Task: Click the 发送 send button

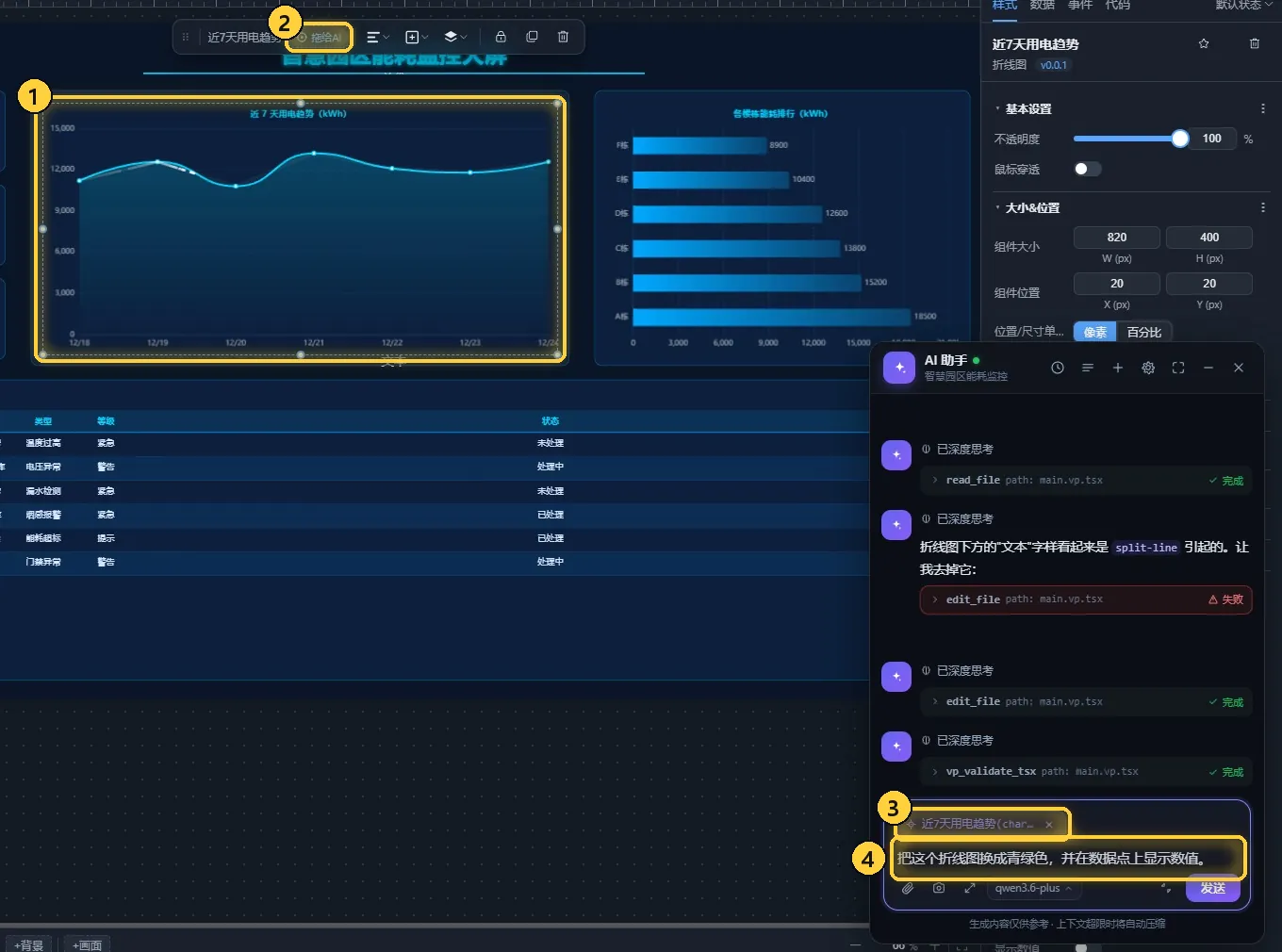Action: 1213,888
